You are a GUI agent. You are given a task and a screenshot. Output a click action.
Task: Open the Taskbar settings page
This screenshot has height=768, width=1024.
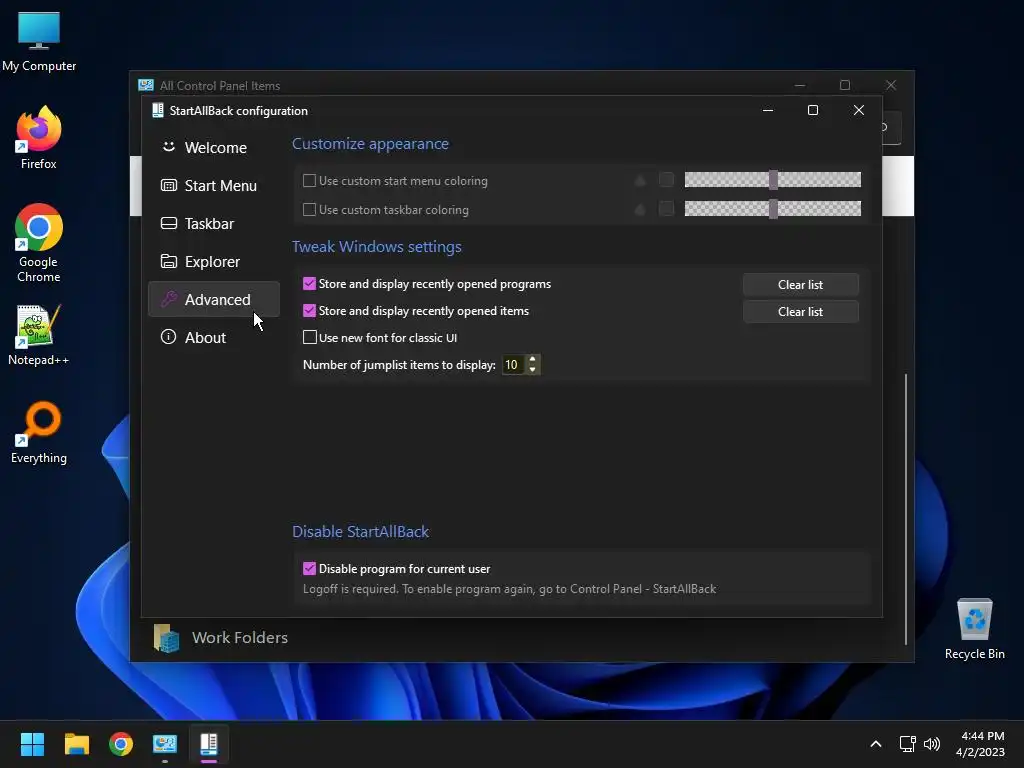pos(214,223)
